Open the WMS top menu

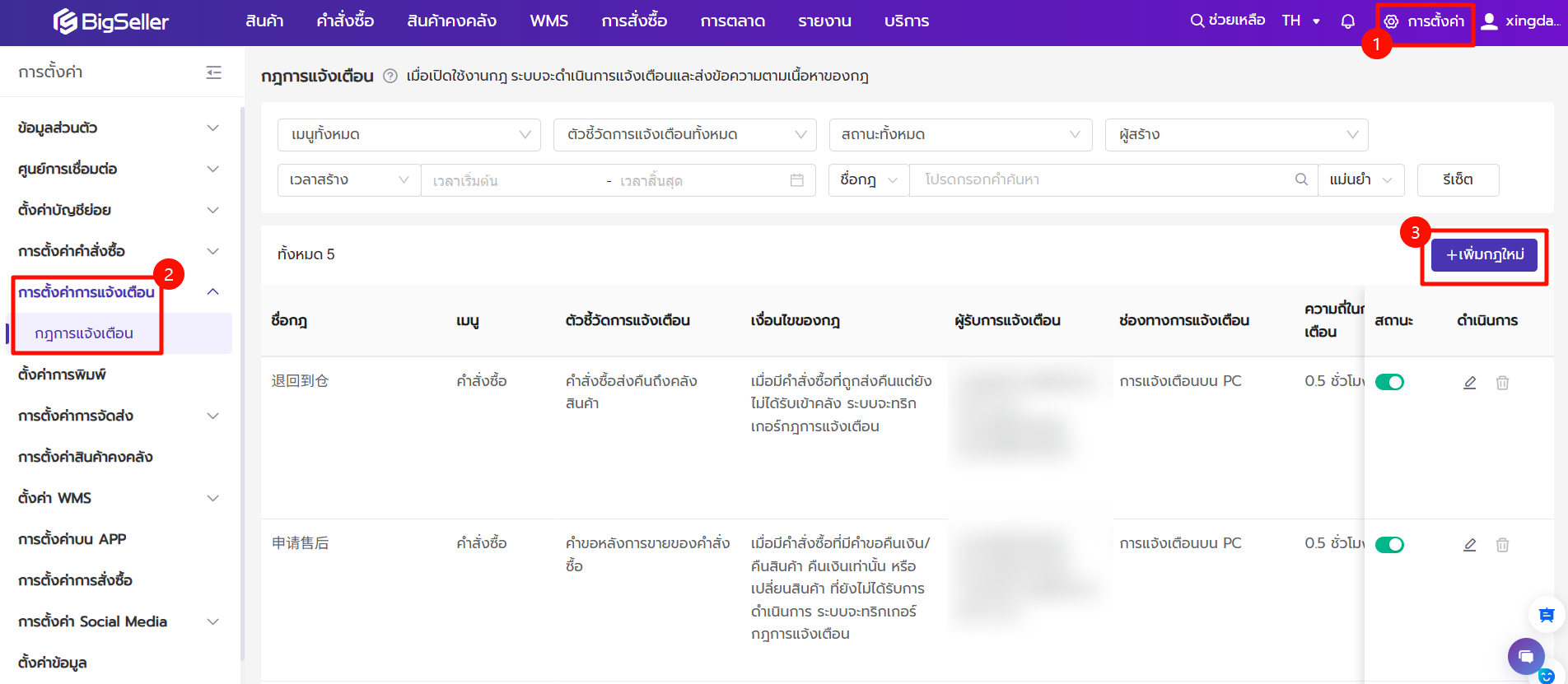point(549,21)
